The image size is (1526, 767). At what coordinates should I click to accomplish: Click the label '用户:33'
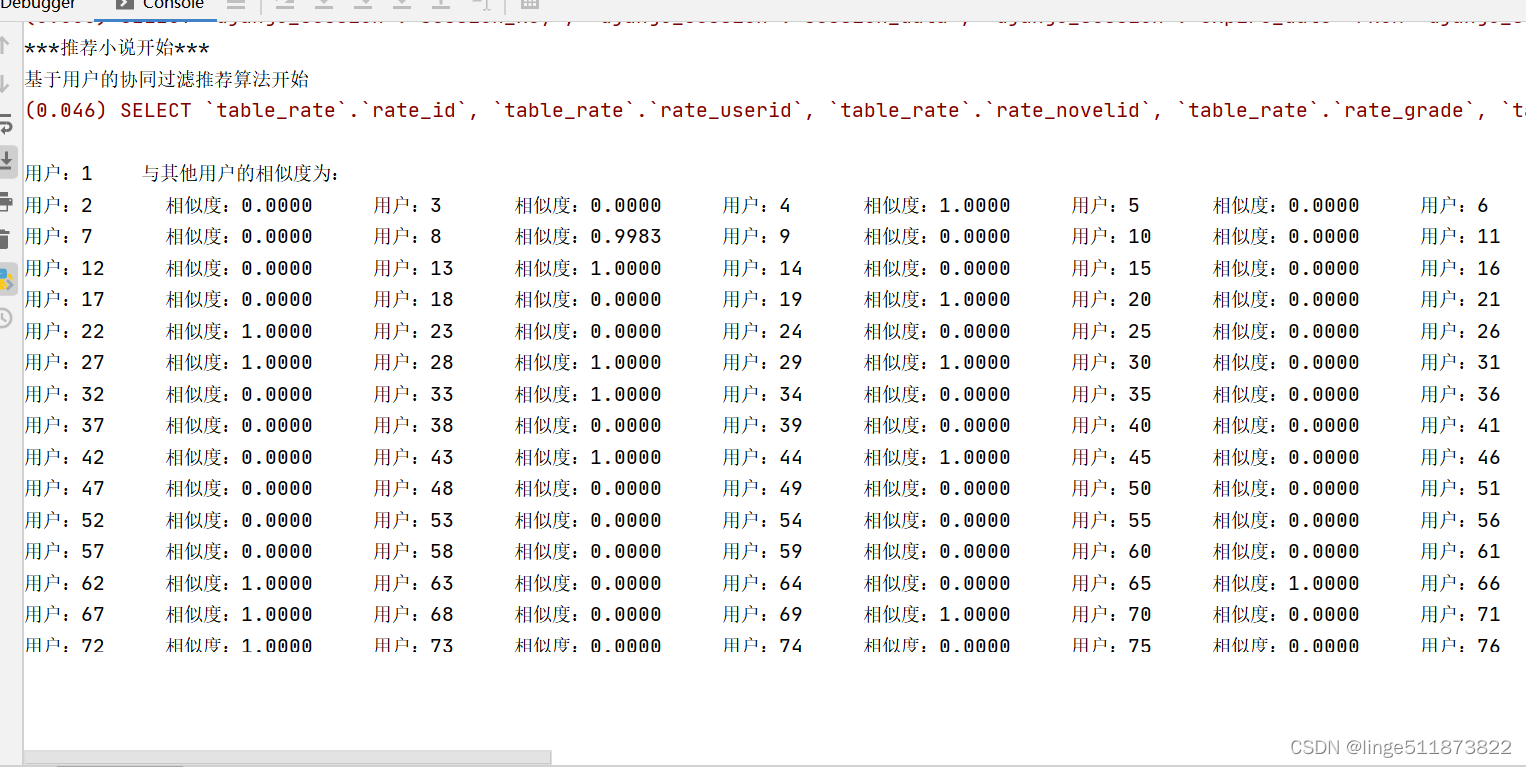pos(414,395)
